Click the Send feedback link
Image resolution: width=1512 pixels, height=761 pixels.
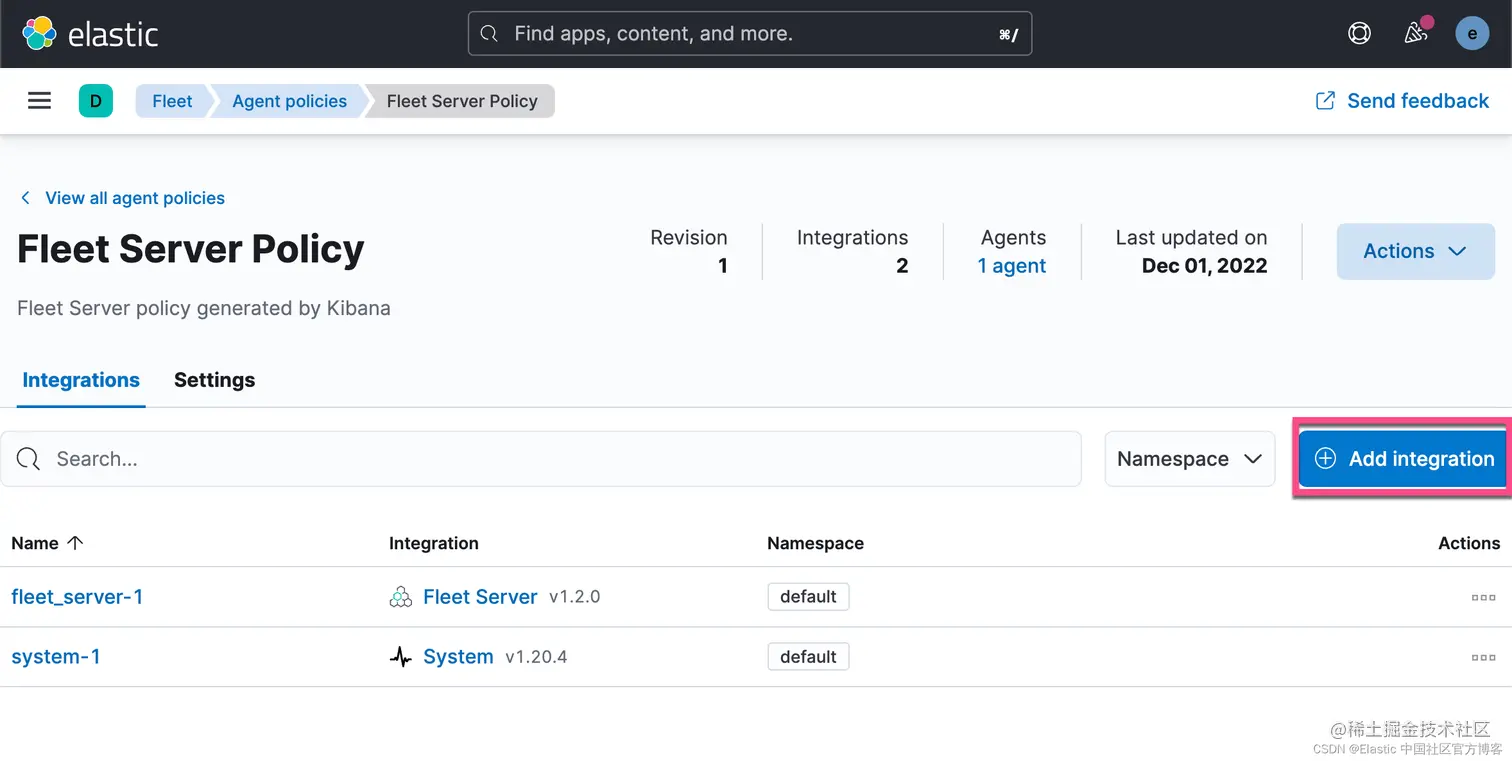pos(1402,101)
